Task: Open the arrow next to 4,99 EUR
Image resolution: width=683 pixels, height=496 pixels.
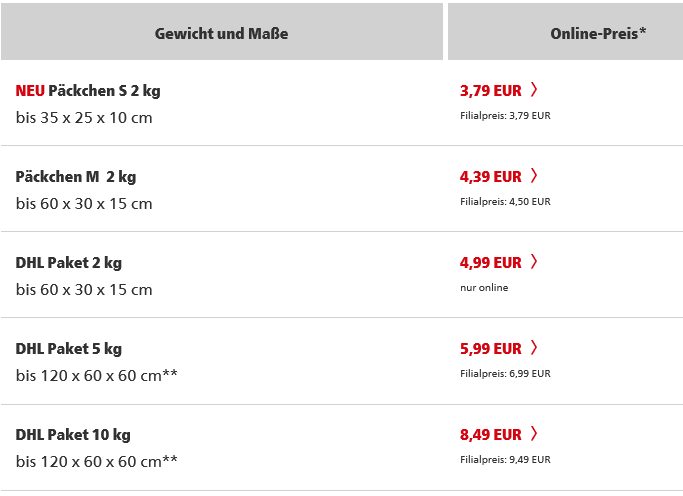Action: coord(534,261)
